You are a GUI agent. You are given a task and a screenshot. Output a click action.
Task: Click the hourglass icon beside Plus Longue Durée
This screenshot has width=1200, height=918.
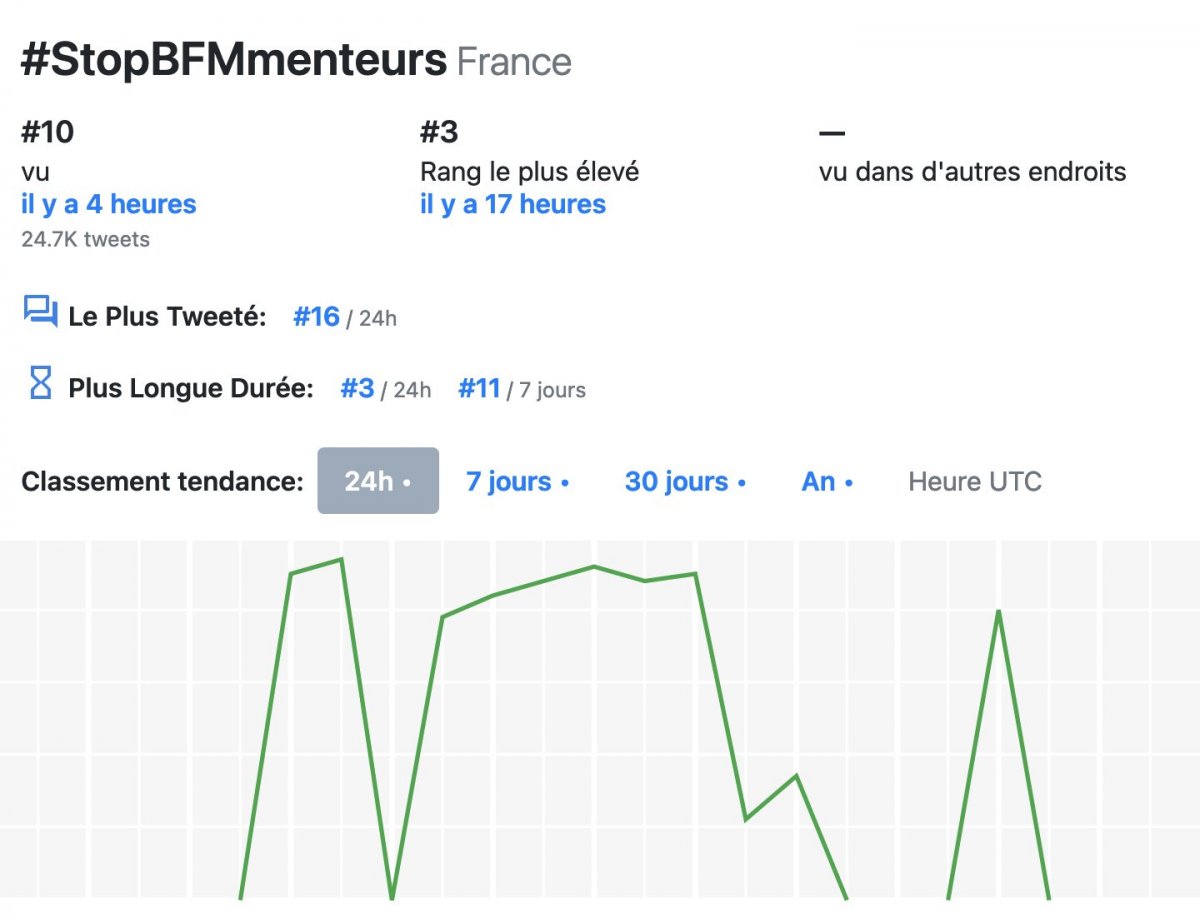click(40, 383)
